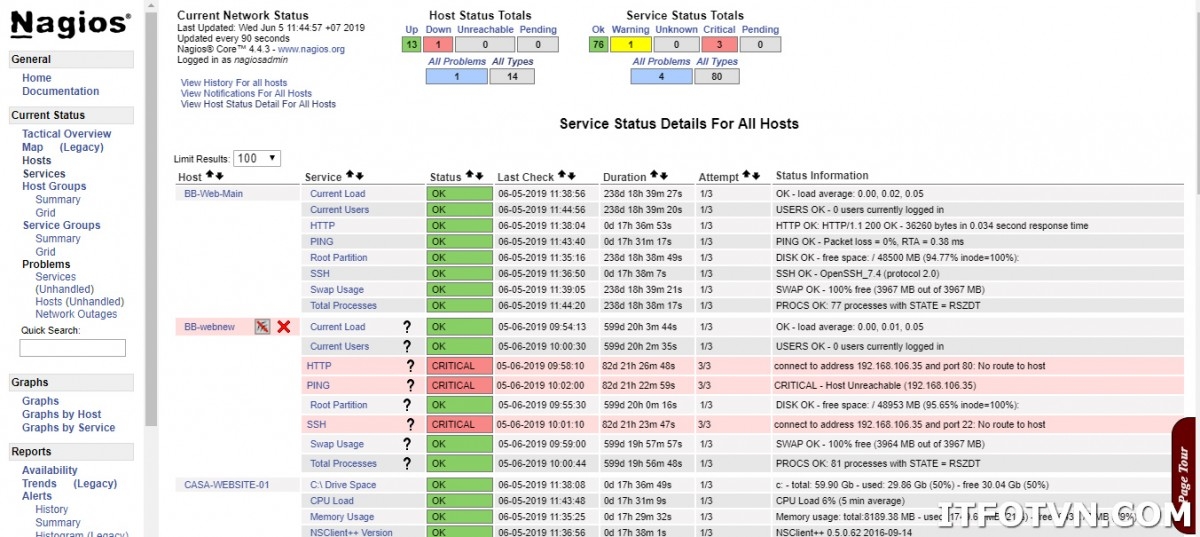The image size is (1200, 537).
Task: Sort Attempt column descending with down arrow
Action: (x=756, y=176)
